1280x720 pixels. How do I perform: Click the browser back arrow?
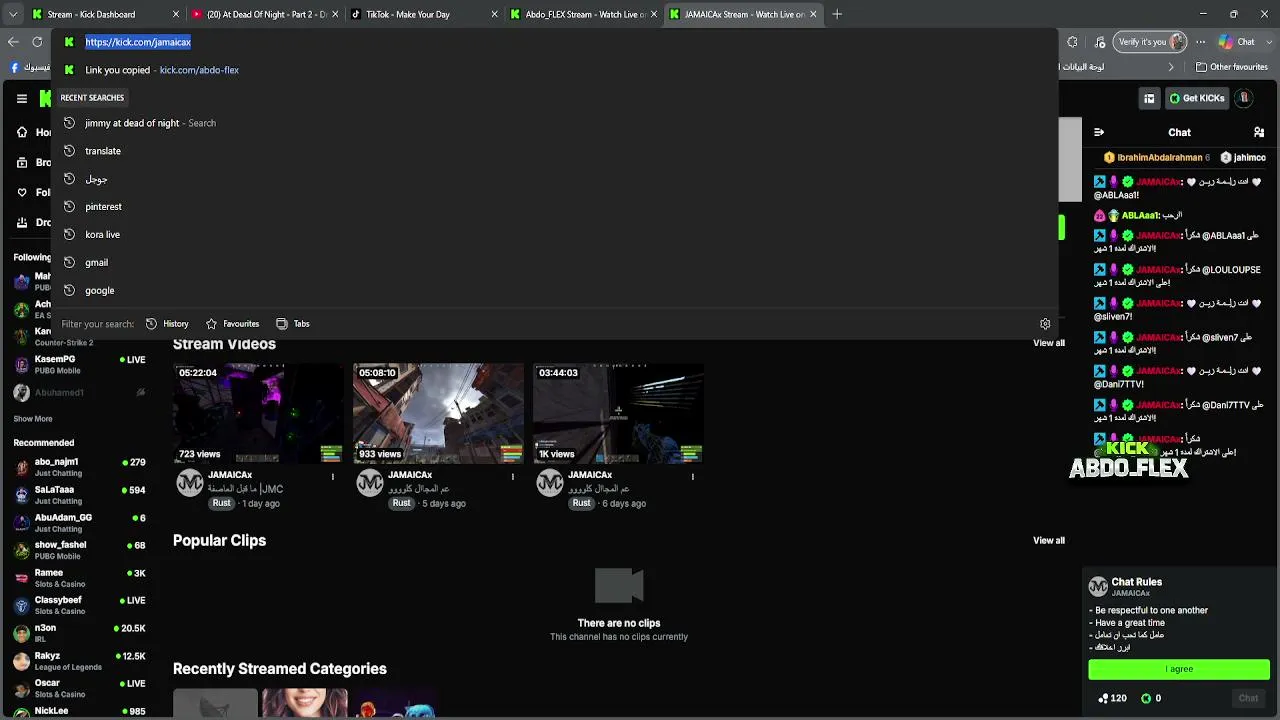[13, 42]
